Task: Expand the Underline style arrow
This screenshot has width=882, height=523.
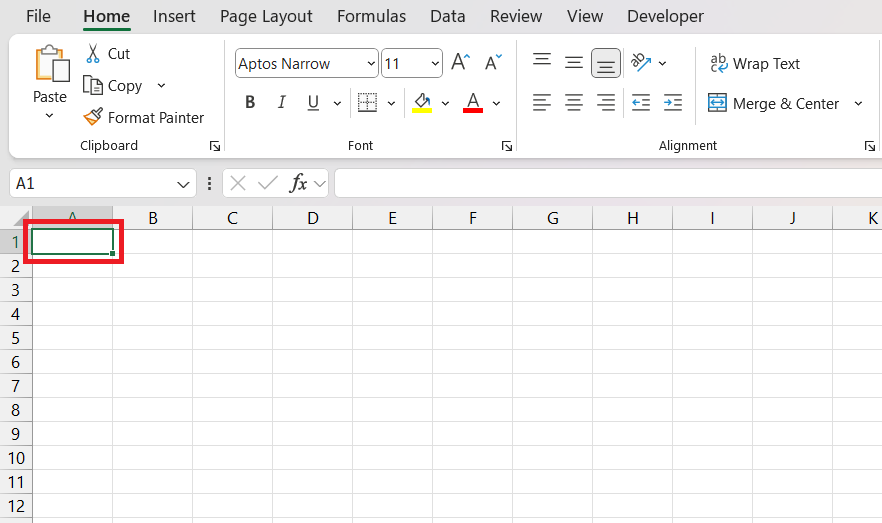Action: click(x=337, y=103)
